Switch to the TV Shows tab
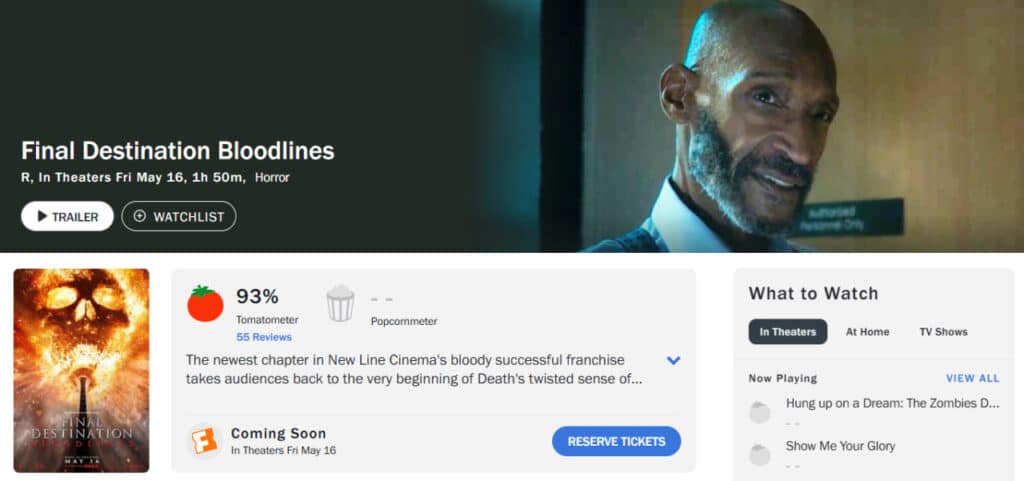This screenshot has width=1024, height=481. [943, 332]
